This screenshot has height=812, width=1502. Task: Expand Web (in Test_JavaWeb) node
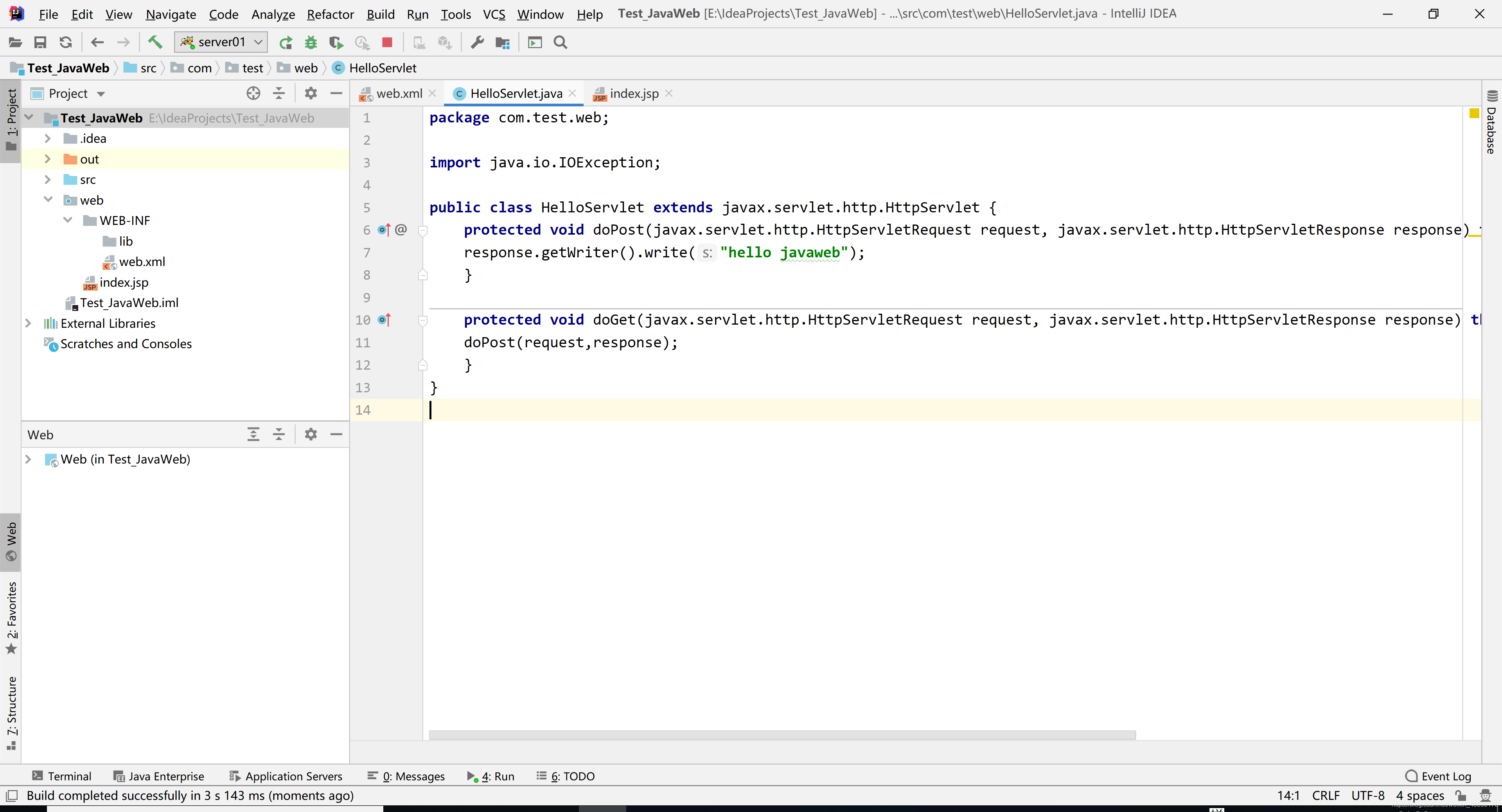28,459
